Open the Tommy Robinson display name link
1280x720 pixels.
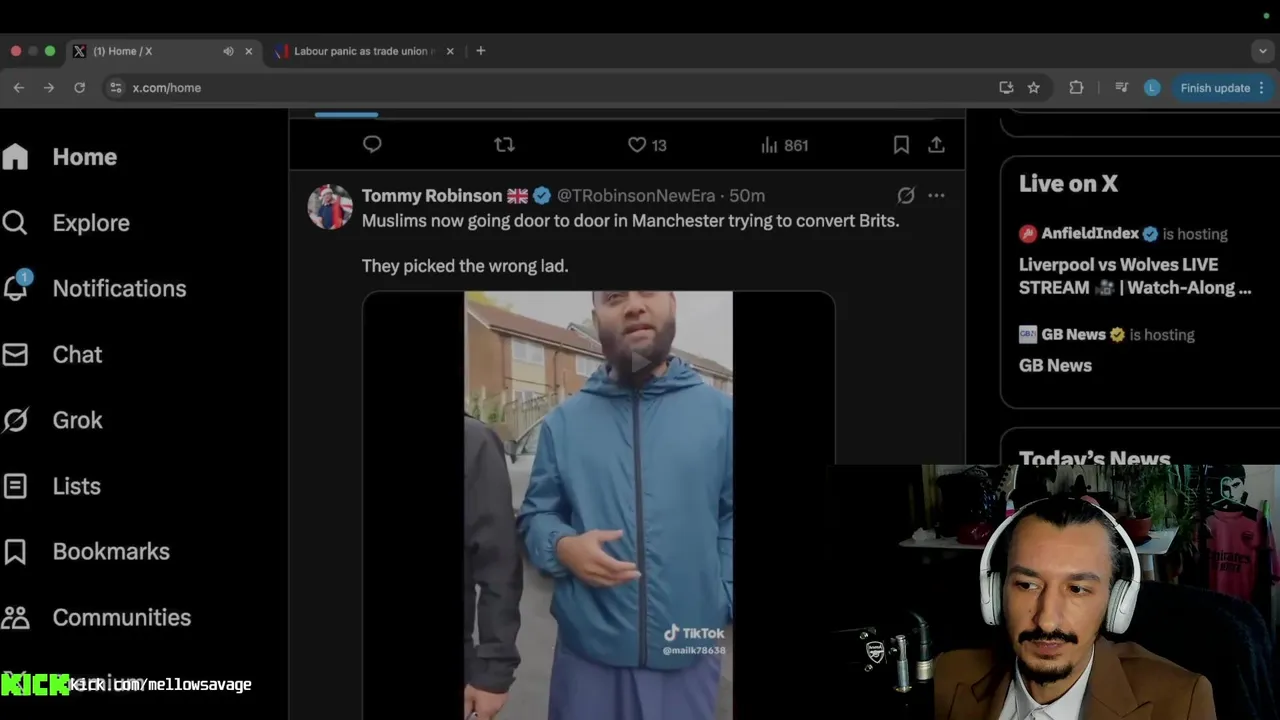point(432,195)
